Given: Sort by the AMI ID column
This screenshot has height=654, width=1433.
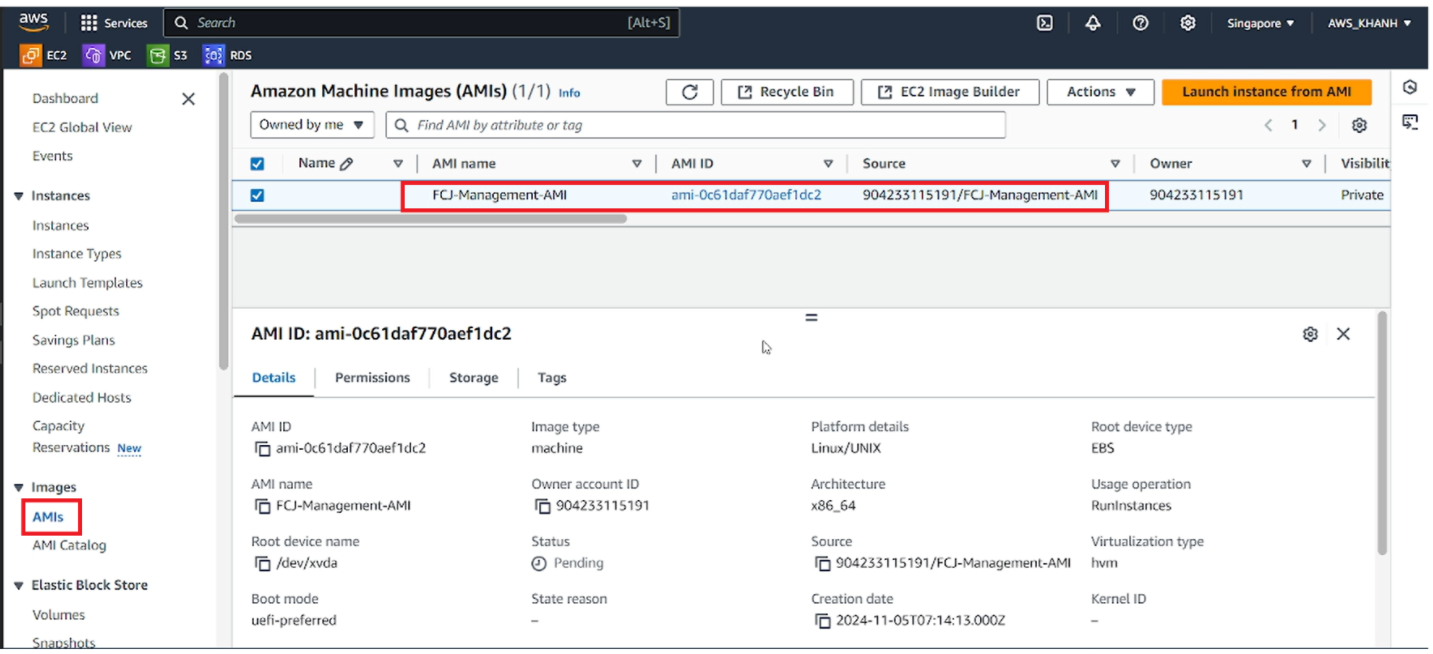Looking at the screenshot, I should (828, 164).
